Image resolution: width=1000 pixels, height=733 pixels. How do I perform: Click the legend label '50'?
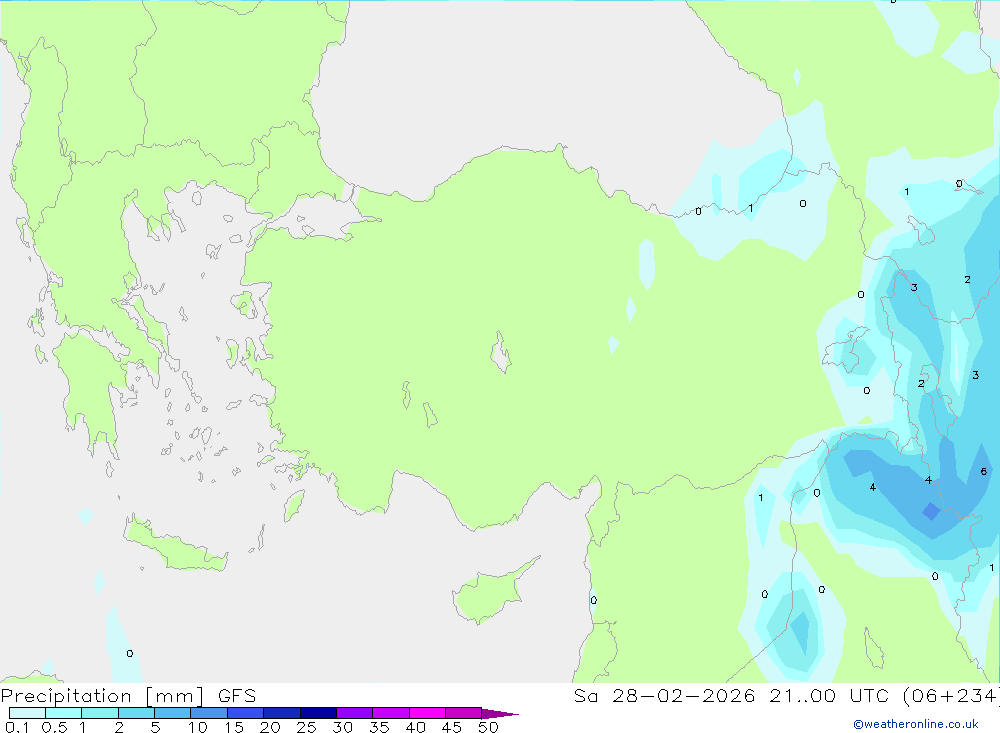point(489,727)
